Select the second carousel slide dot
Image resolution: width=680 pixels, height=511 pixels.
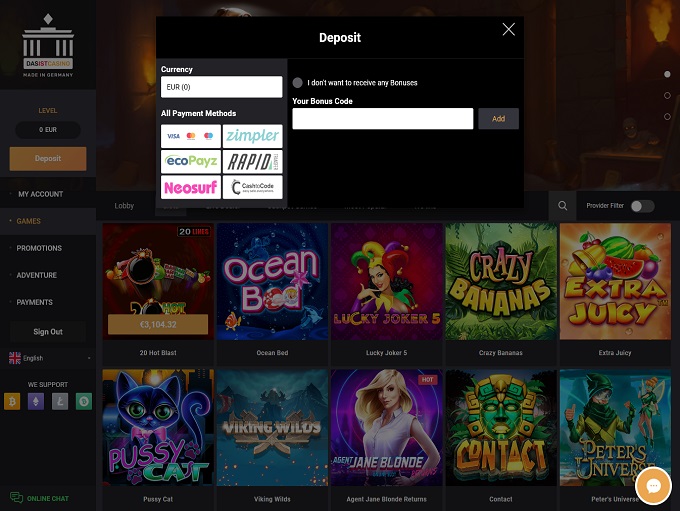pyautogui.click(x=667, y=96)
